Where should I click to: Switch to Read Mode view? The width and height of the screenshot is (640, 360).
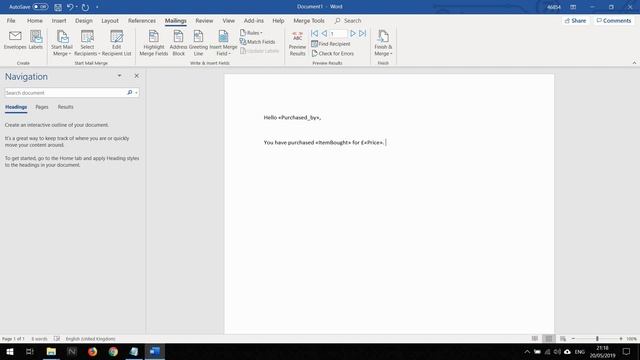[535, 339]
